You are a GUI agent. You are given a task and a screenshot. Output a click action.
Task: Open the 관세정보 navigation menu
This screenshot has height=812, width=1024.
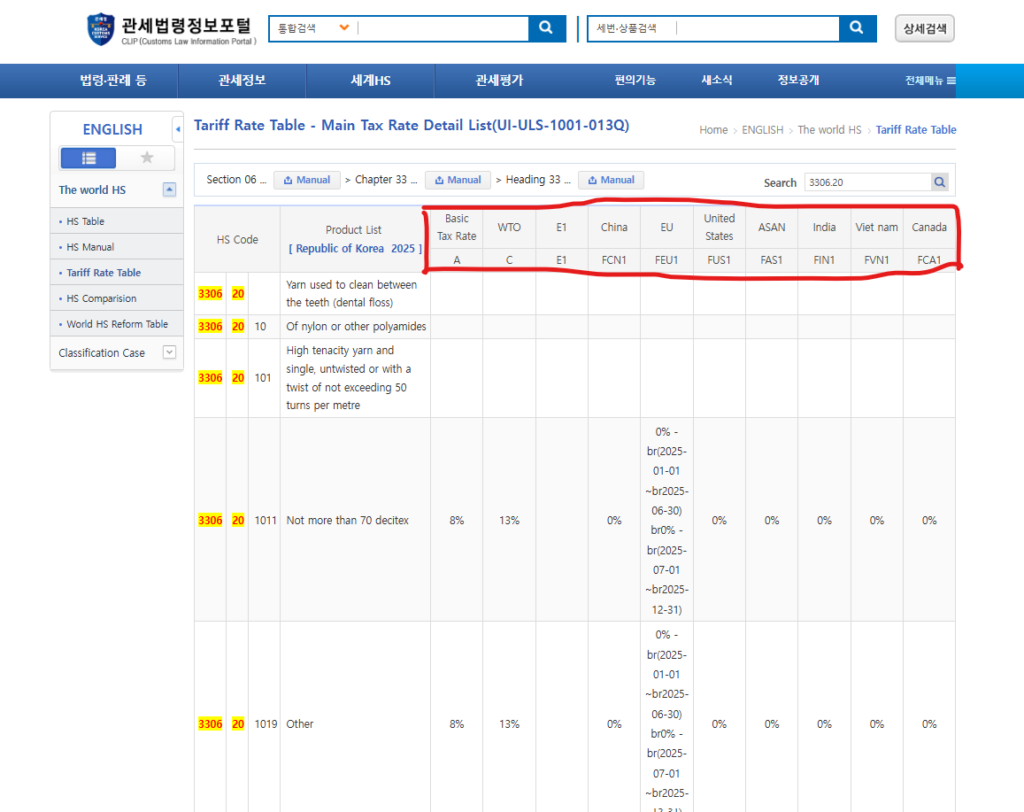coord(242,81)
